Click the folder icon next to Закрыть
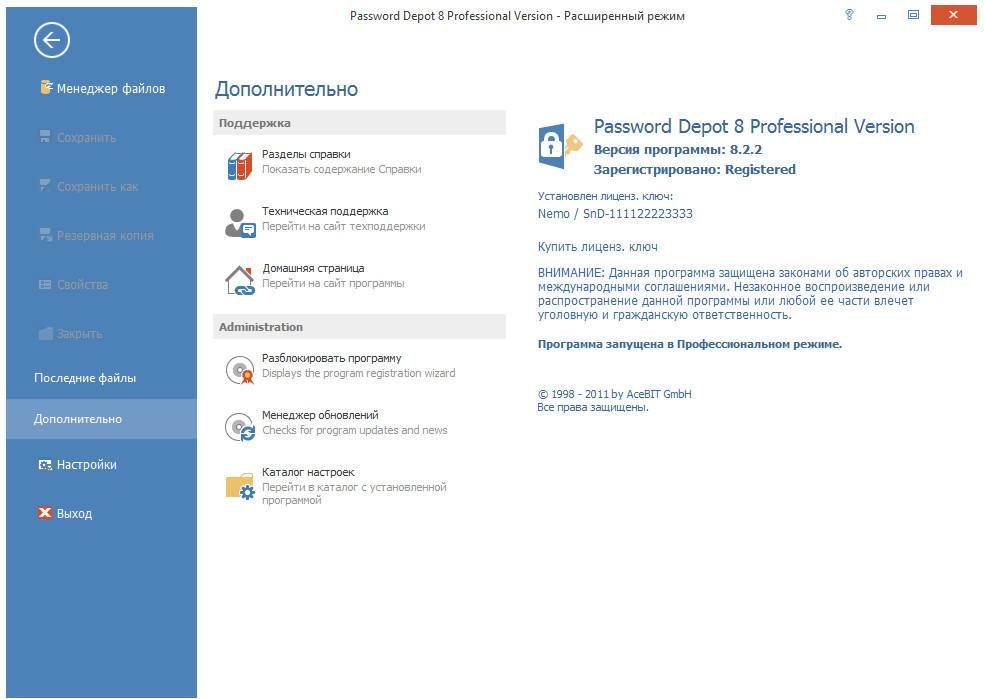 click(x=45, y=333)
